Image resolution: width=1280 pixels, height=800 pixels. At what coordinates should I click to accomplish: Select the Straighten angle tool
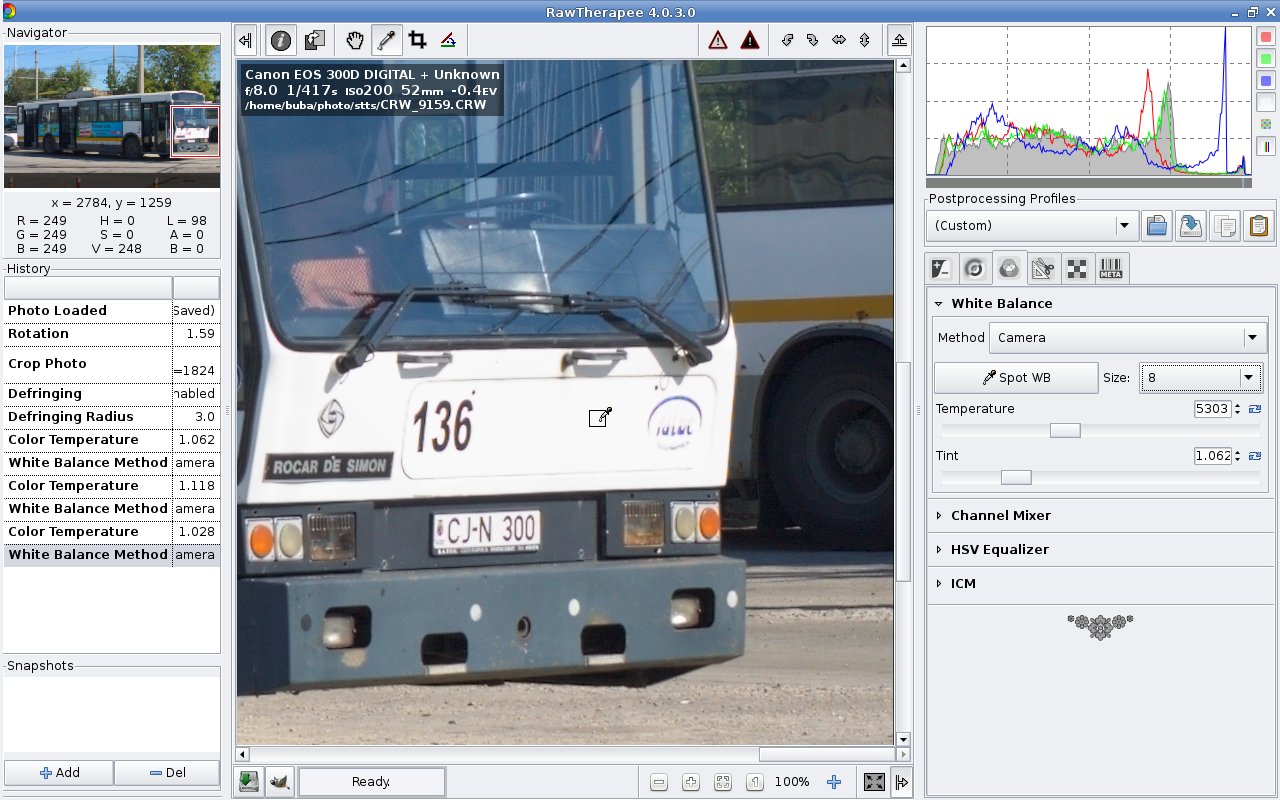[x=449, y=41]
